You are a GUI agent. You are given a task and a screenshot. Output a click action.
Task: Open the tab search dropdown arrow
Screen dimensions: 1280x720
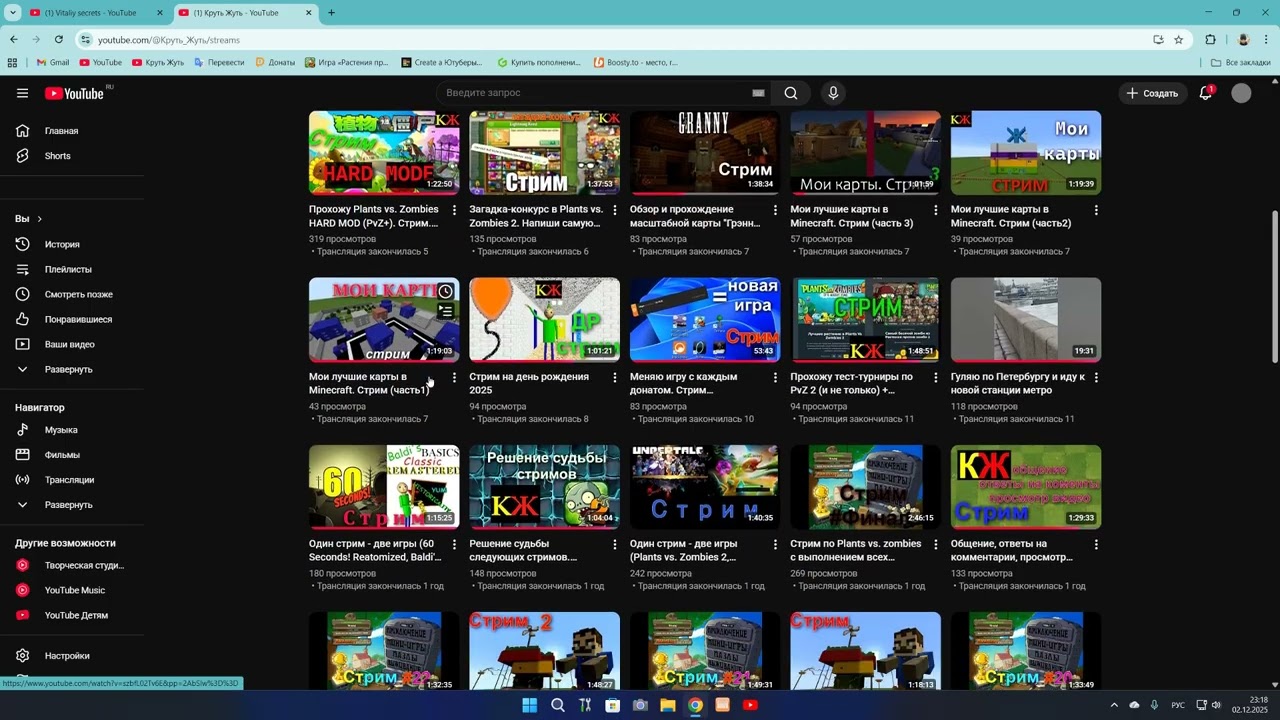tap(12, 13)
